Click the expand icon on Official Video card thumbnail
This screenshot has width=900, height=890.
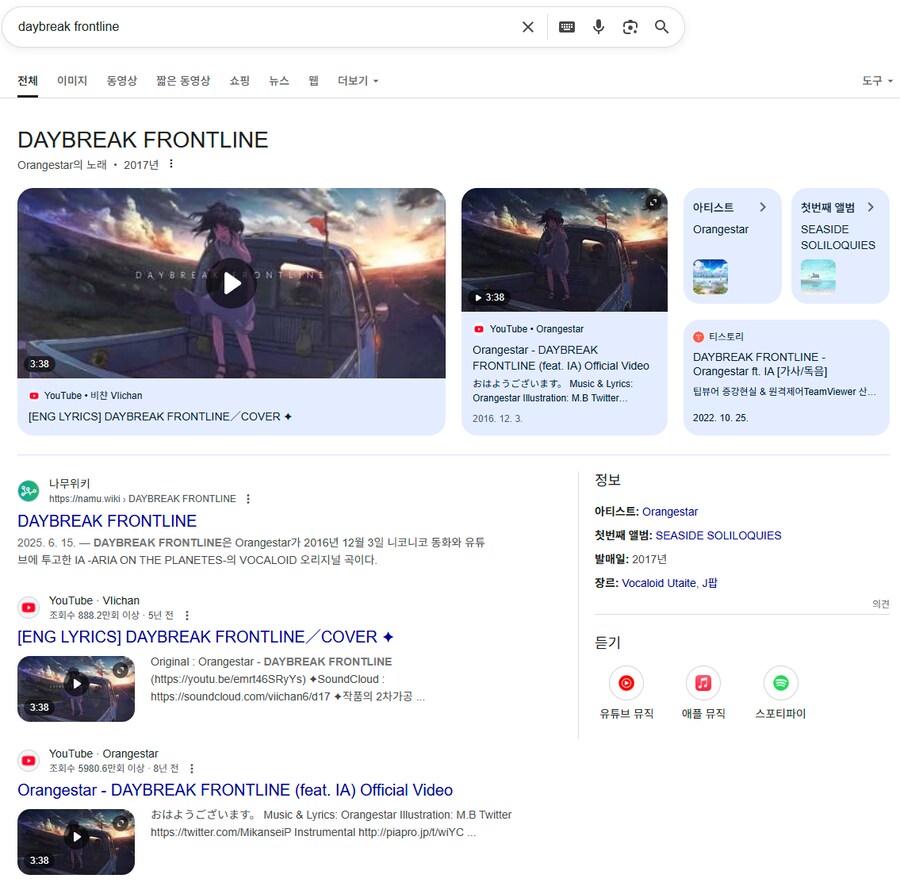[x=653, y=202]
